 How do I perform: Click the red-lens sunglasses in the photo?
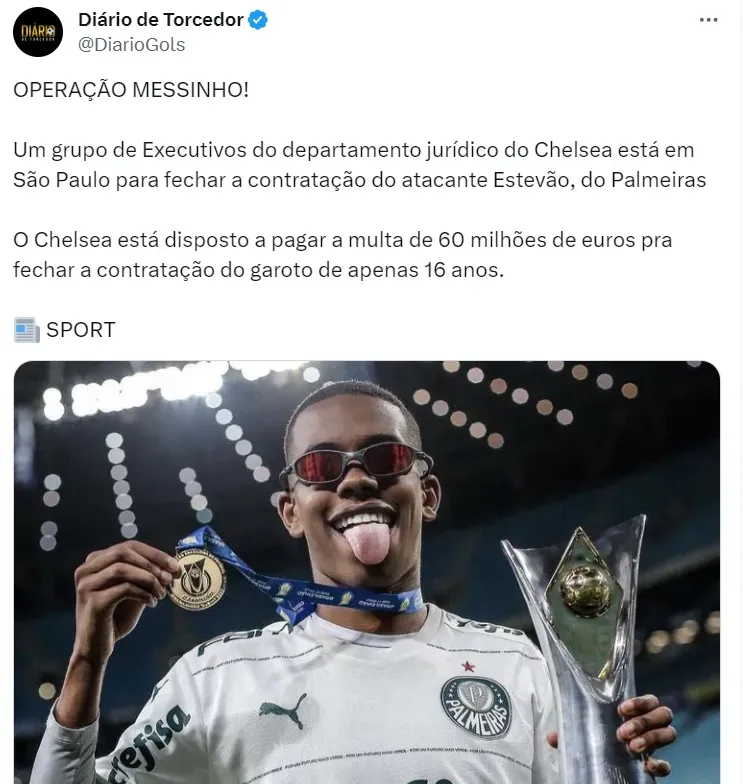(x=356, y=464)
